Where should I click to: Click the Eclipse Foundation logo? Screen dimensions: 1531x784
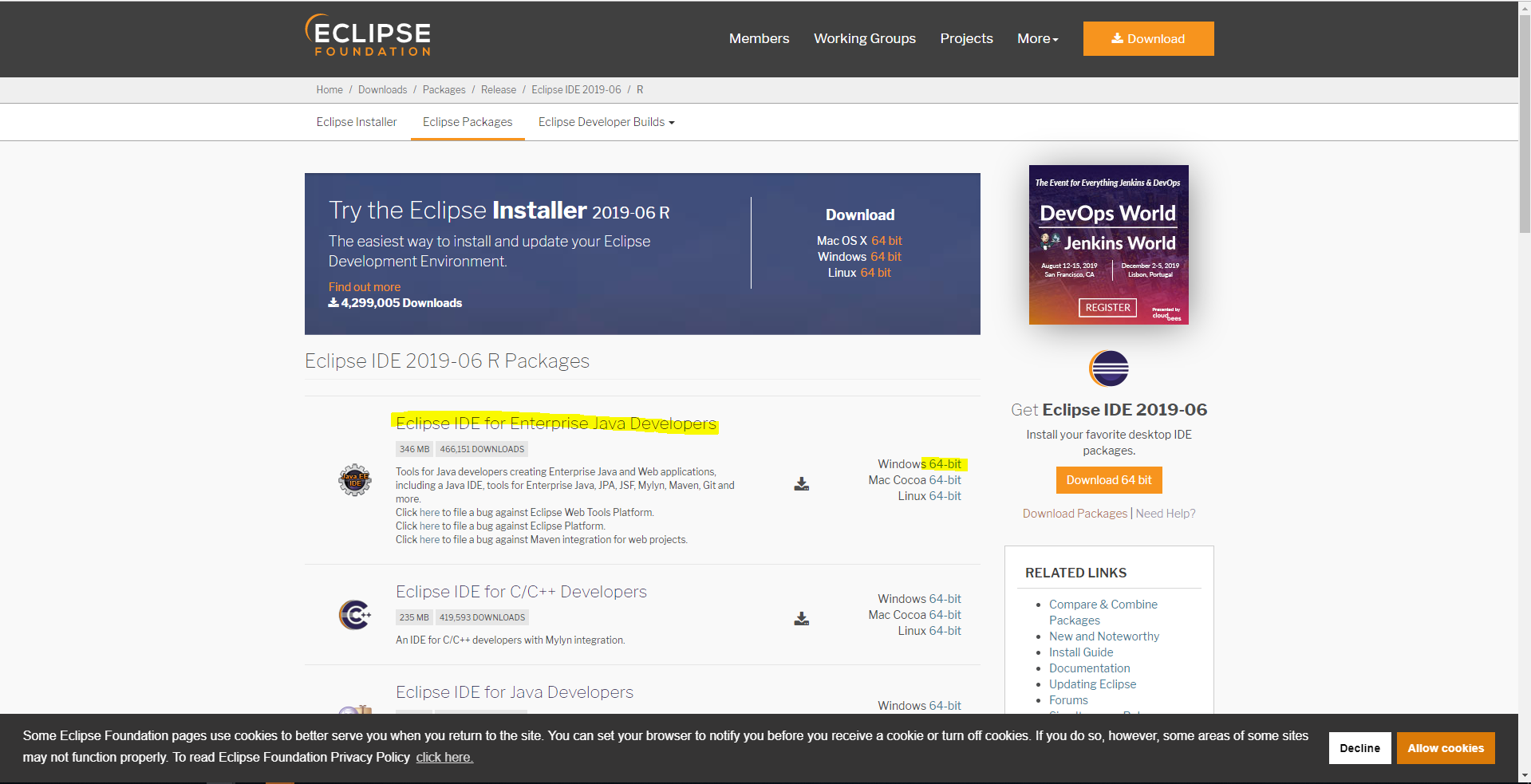[x=368, y=36]
